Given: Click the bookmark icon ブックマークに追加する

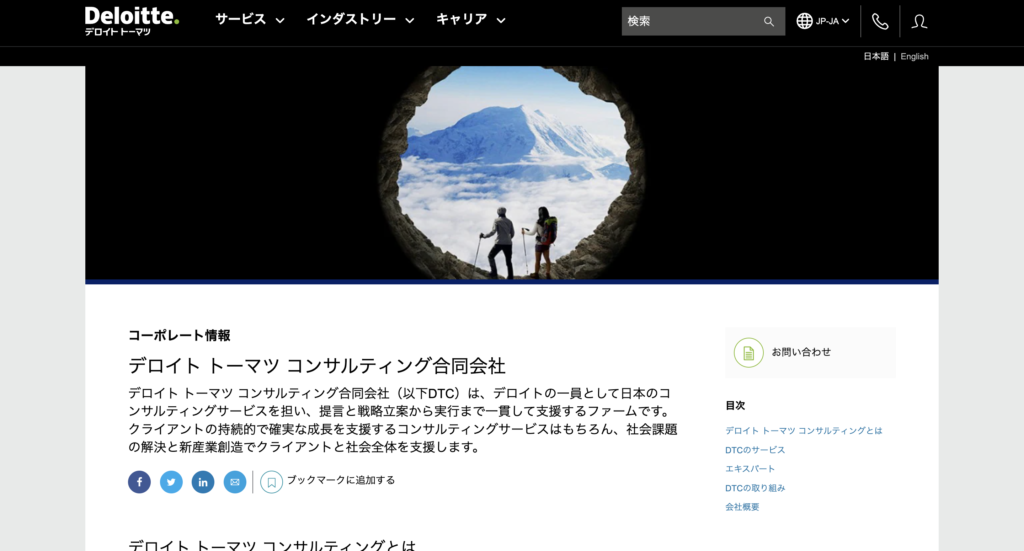Looking at the screenshot, I should [x=272, y=482].
